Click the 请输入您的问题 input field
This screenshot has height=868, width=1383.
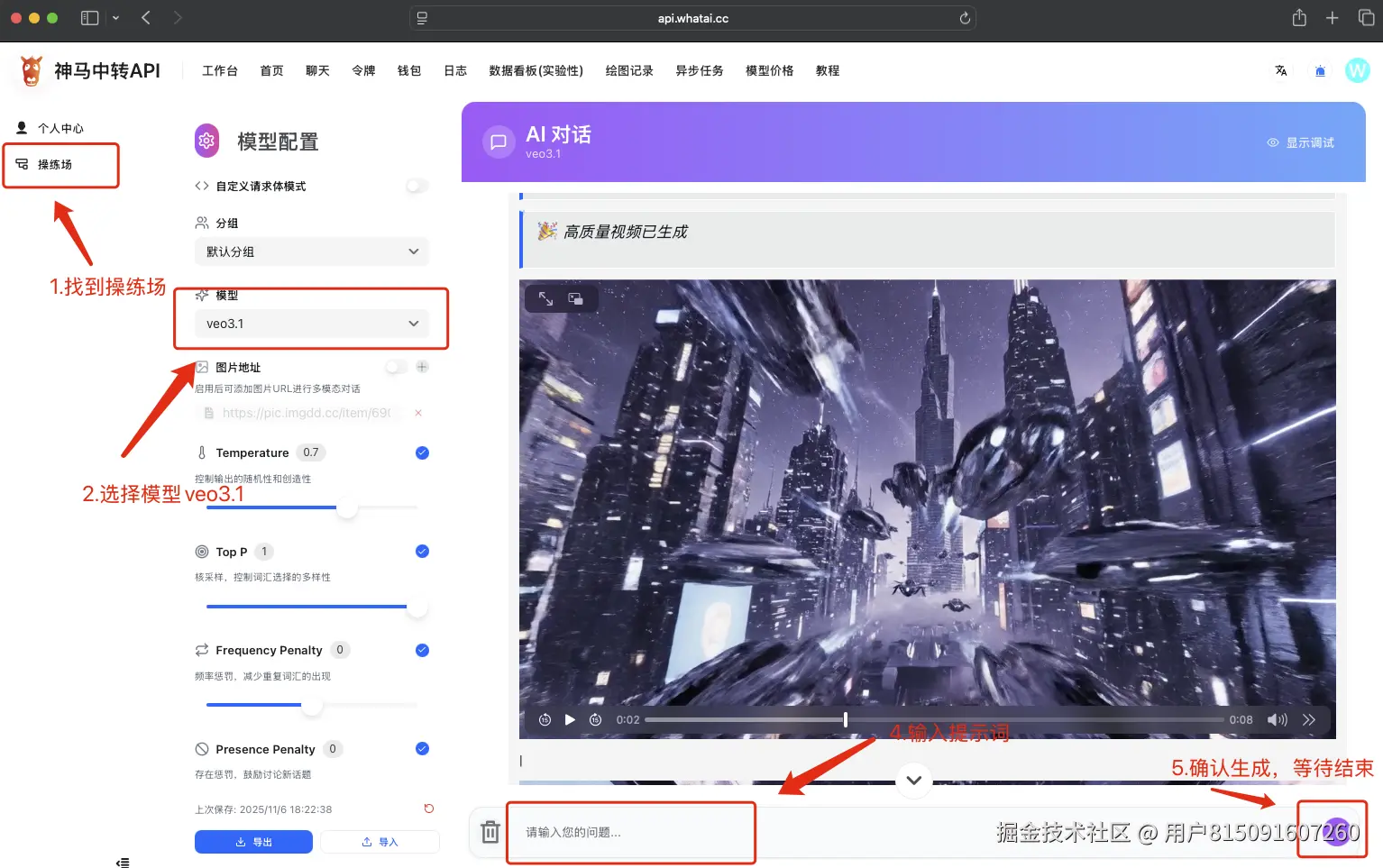coord(631,831)
